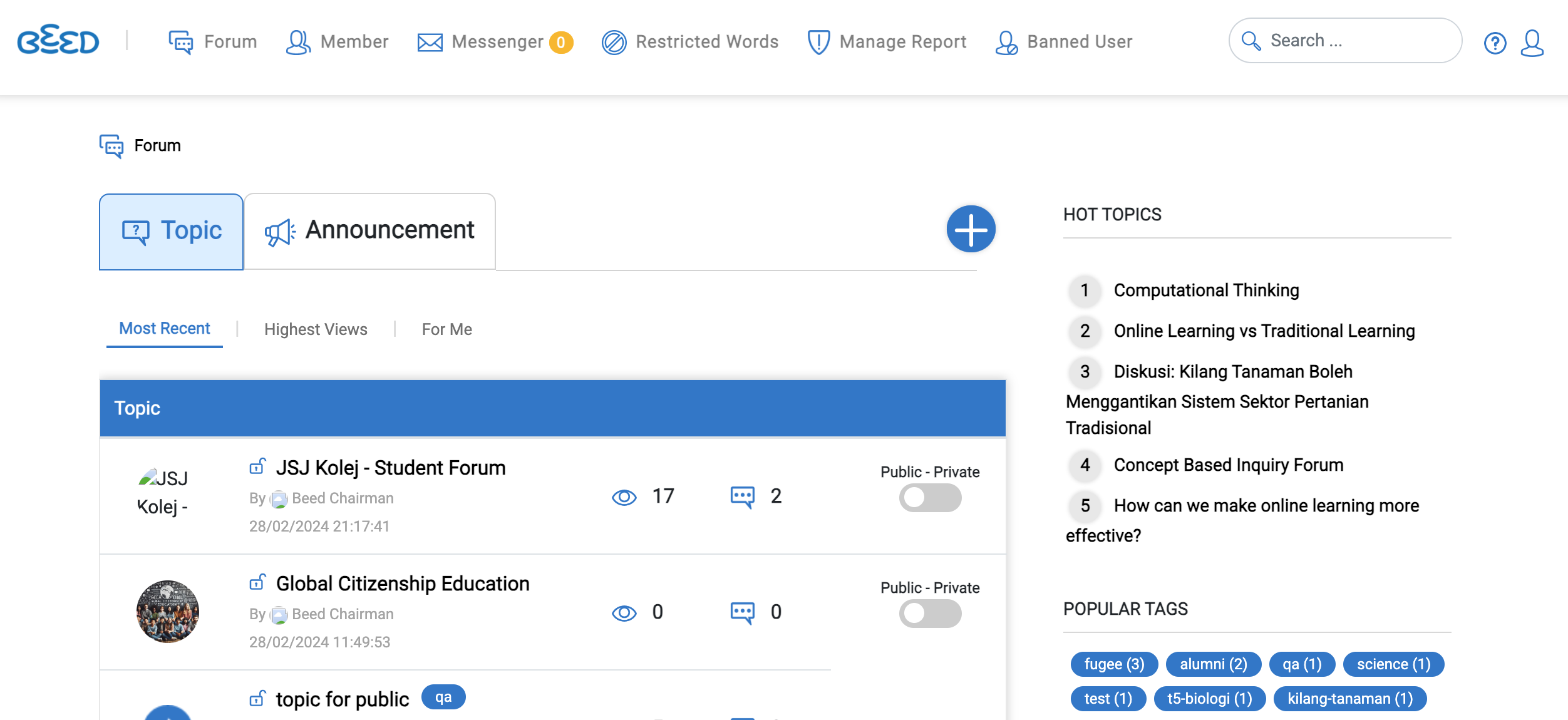Screen dimensions: 1568x720
Task: Open the Forum nav icon
Action: (181, 42)
